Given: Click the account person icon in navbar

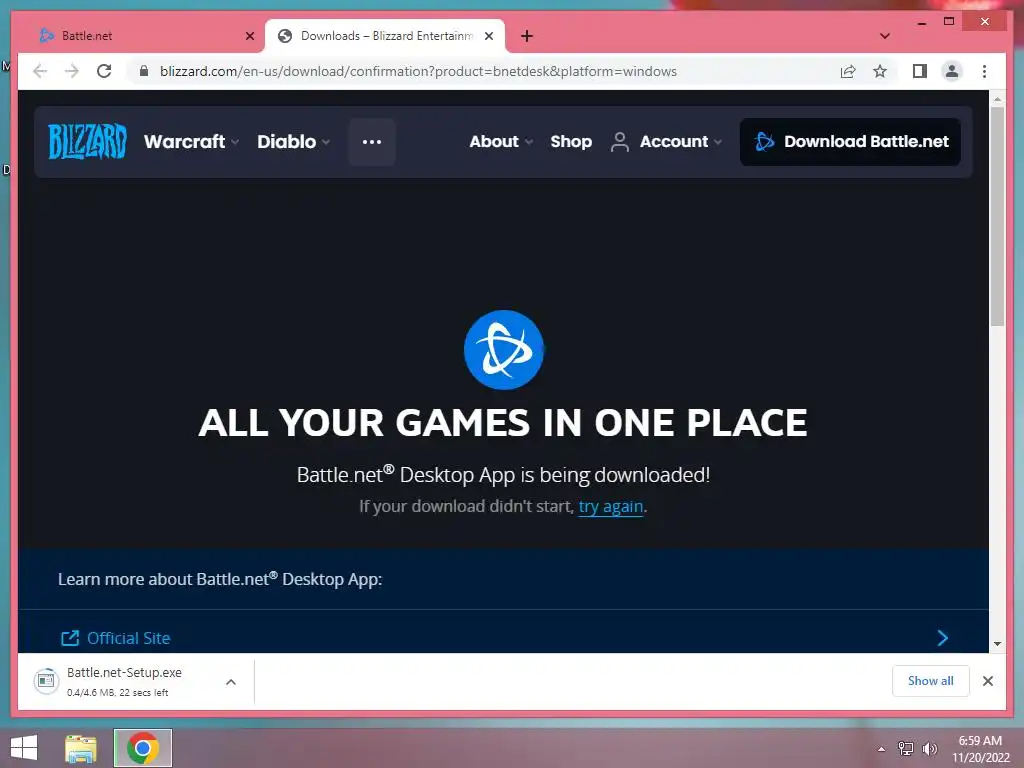Looking at the screenshot, I should pos(620,142).
